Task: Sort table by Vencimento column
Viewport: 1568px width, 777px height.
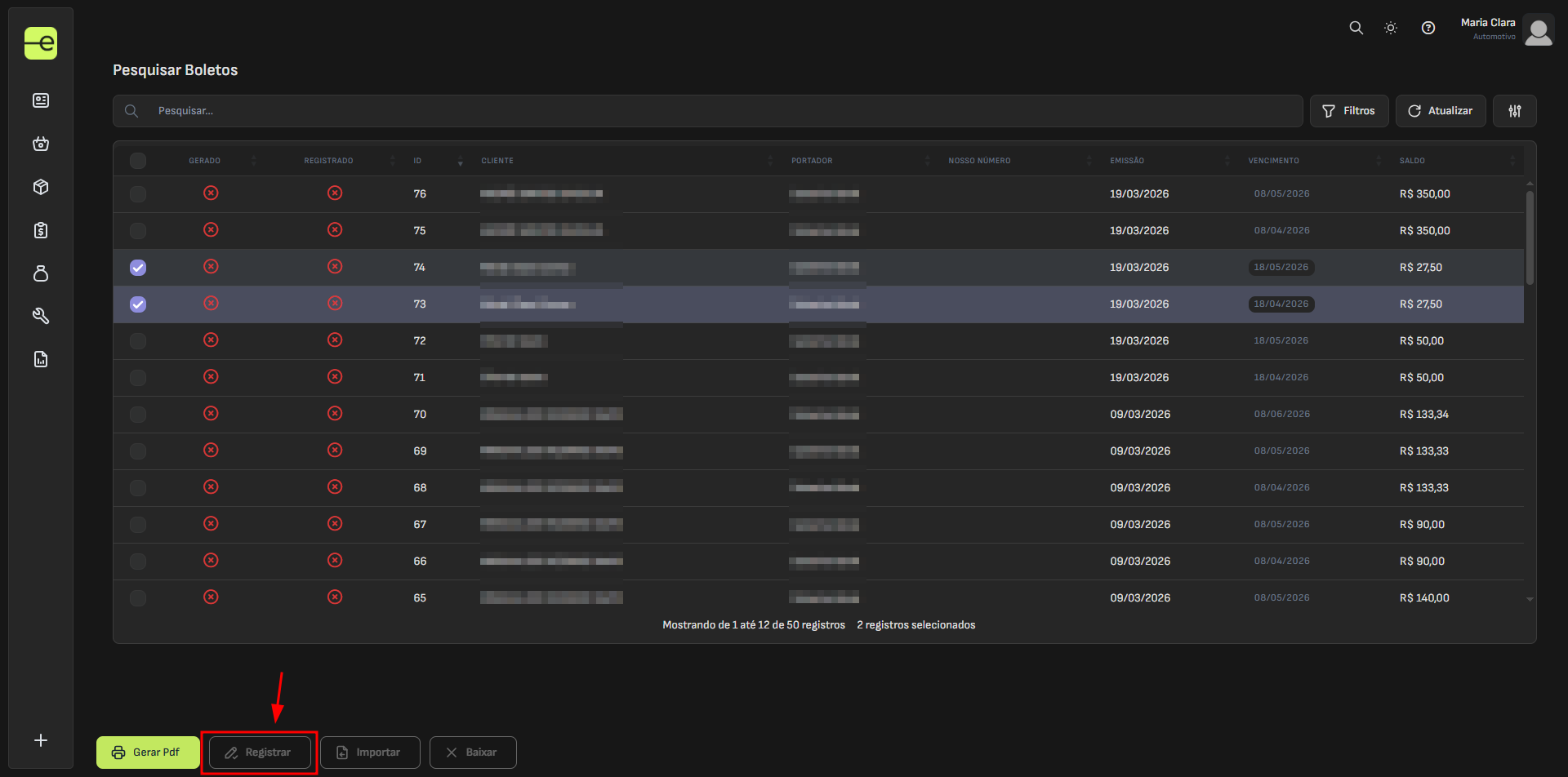Action: [1273, 161]
